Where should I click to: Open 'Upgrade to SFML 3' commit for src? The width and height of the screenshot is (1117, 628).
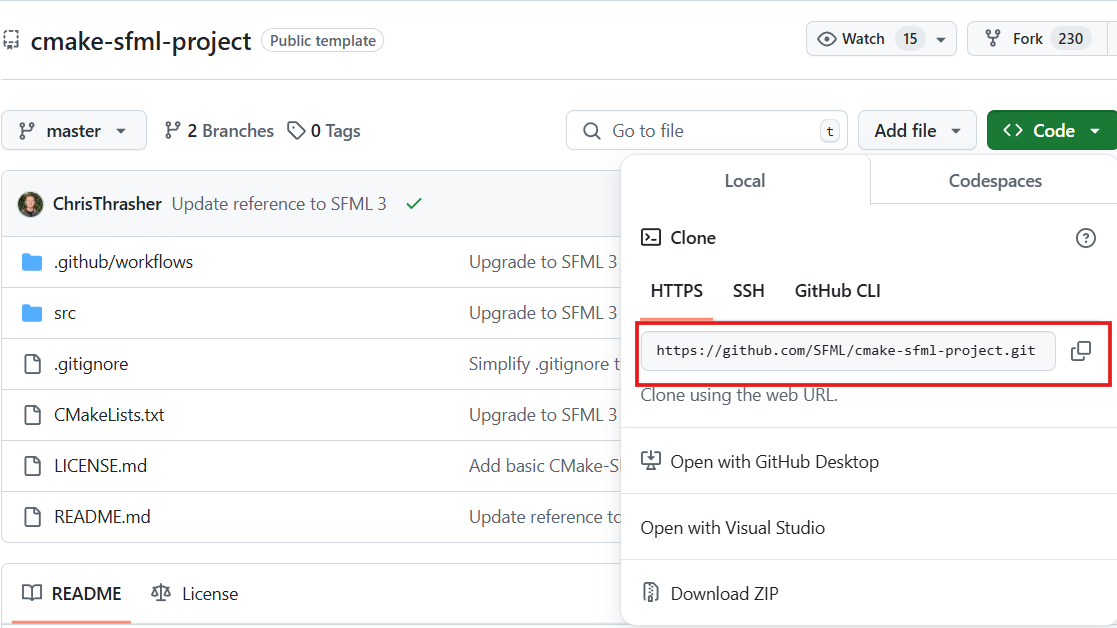click(x=543, y=313)
